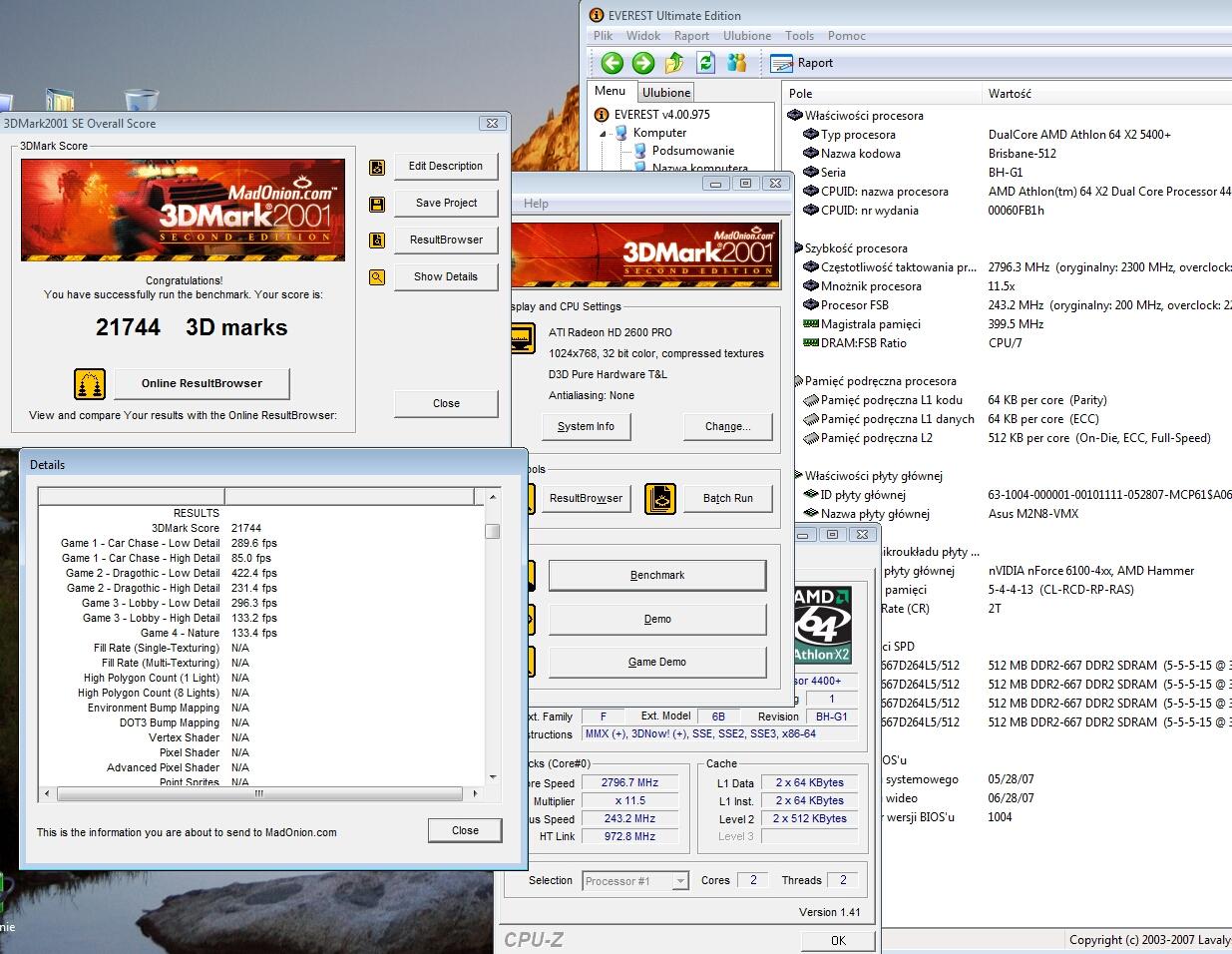This screenshot has width=1232, height=954.
Task: Select the Komputer node in EVEREST tree
Action: [651, 133]
